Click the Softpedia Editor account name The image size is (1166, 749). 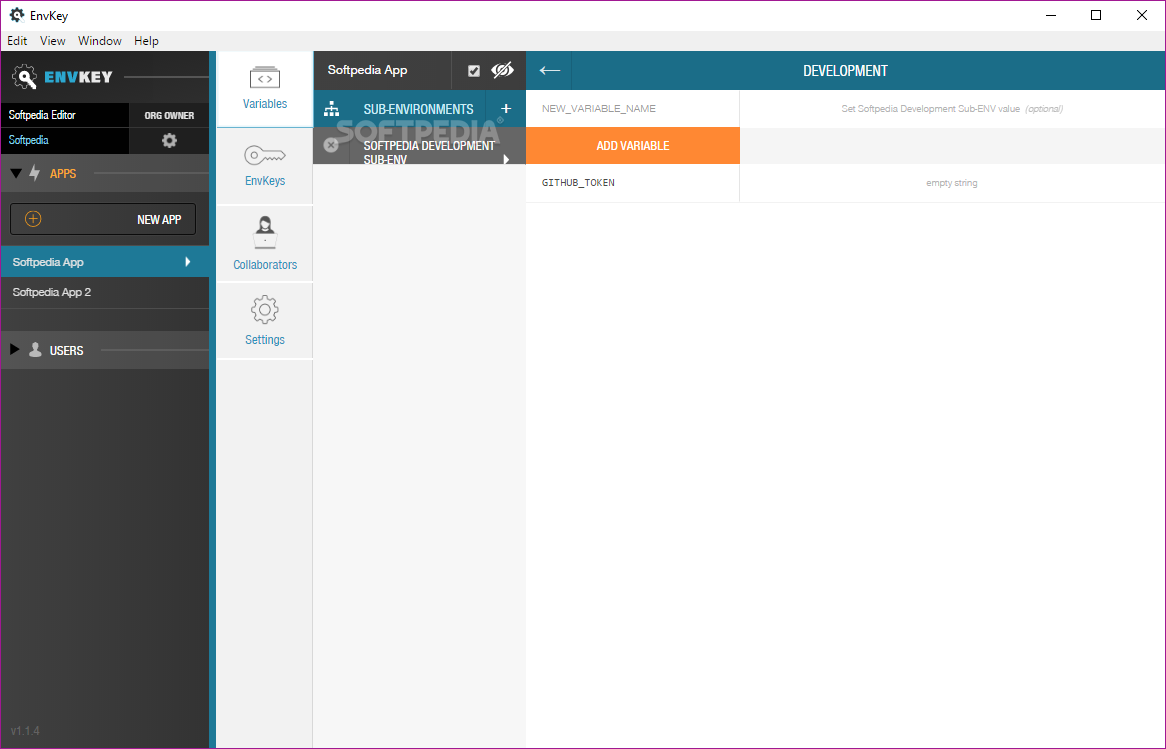(42, 115)
